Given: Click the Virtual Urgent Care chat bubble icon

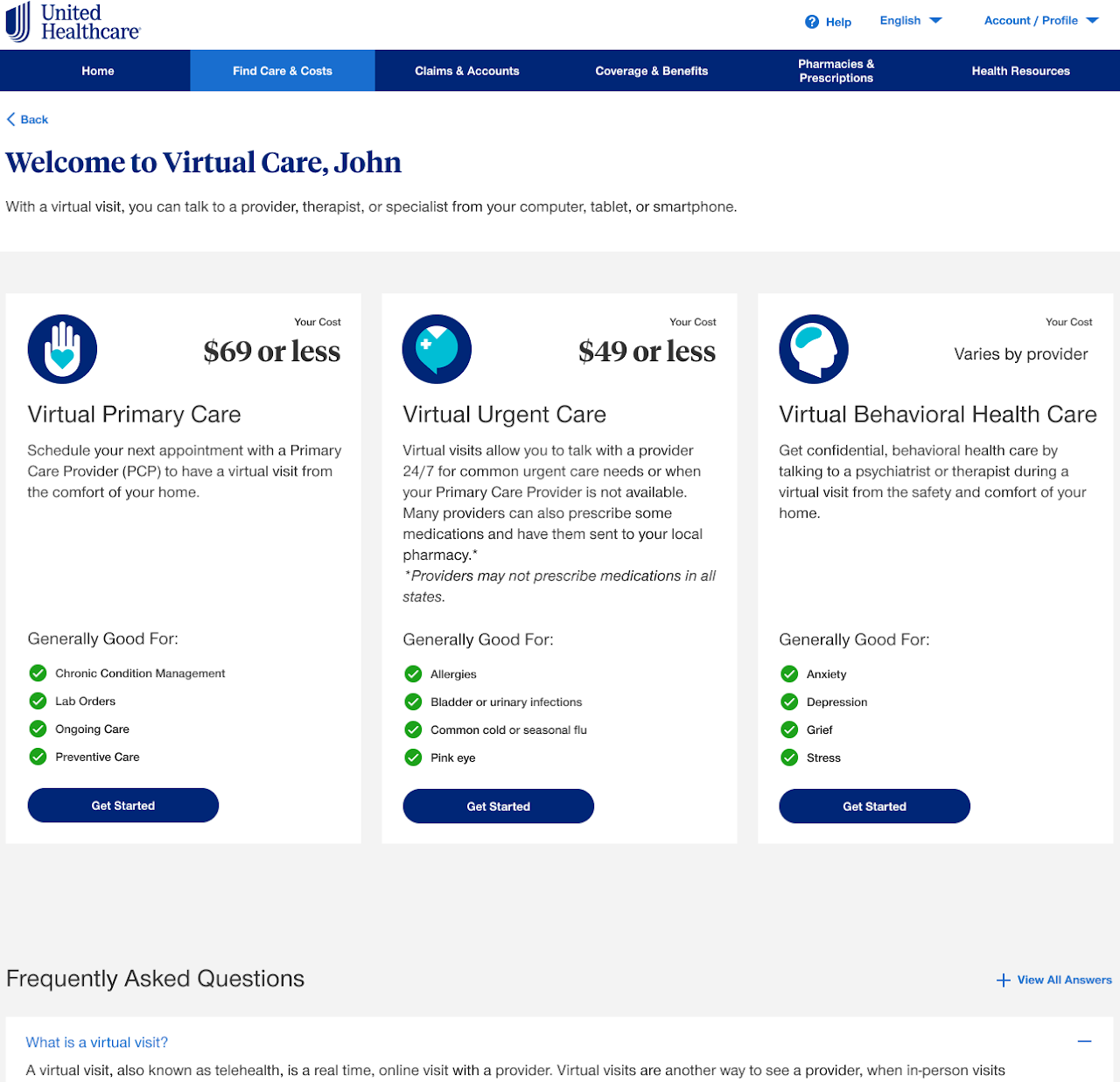Looking at the screenshot, I should pos(437,349).
